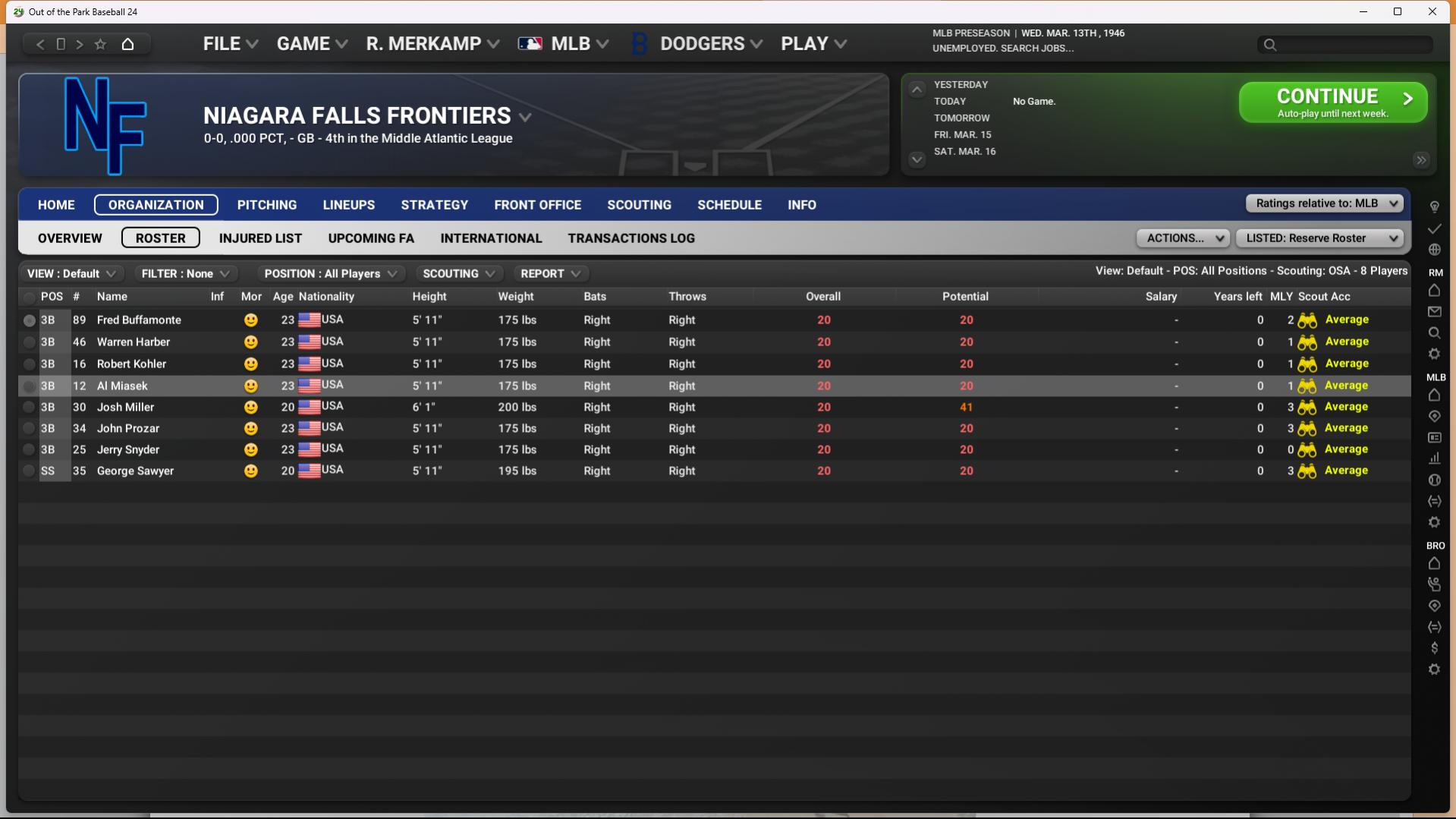Screen dimensions: 1456x819
Task: Select the radio button for Fred Buffamonte
Action: pos(29,320)
